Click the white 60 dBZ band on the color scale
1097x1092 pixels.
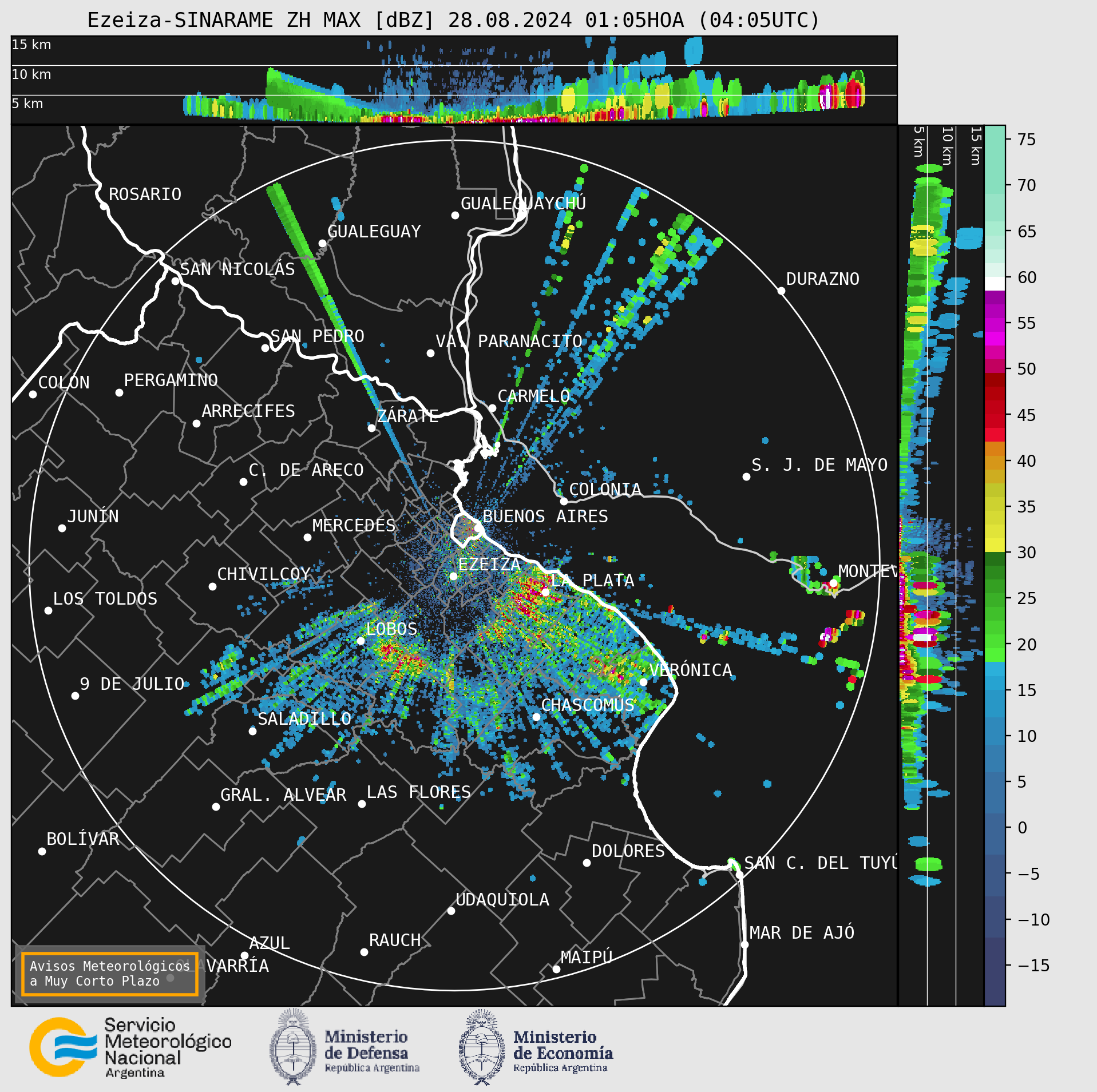pyautogui.click(x=995, y=283)
